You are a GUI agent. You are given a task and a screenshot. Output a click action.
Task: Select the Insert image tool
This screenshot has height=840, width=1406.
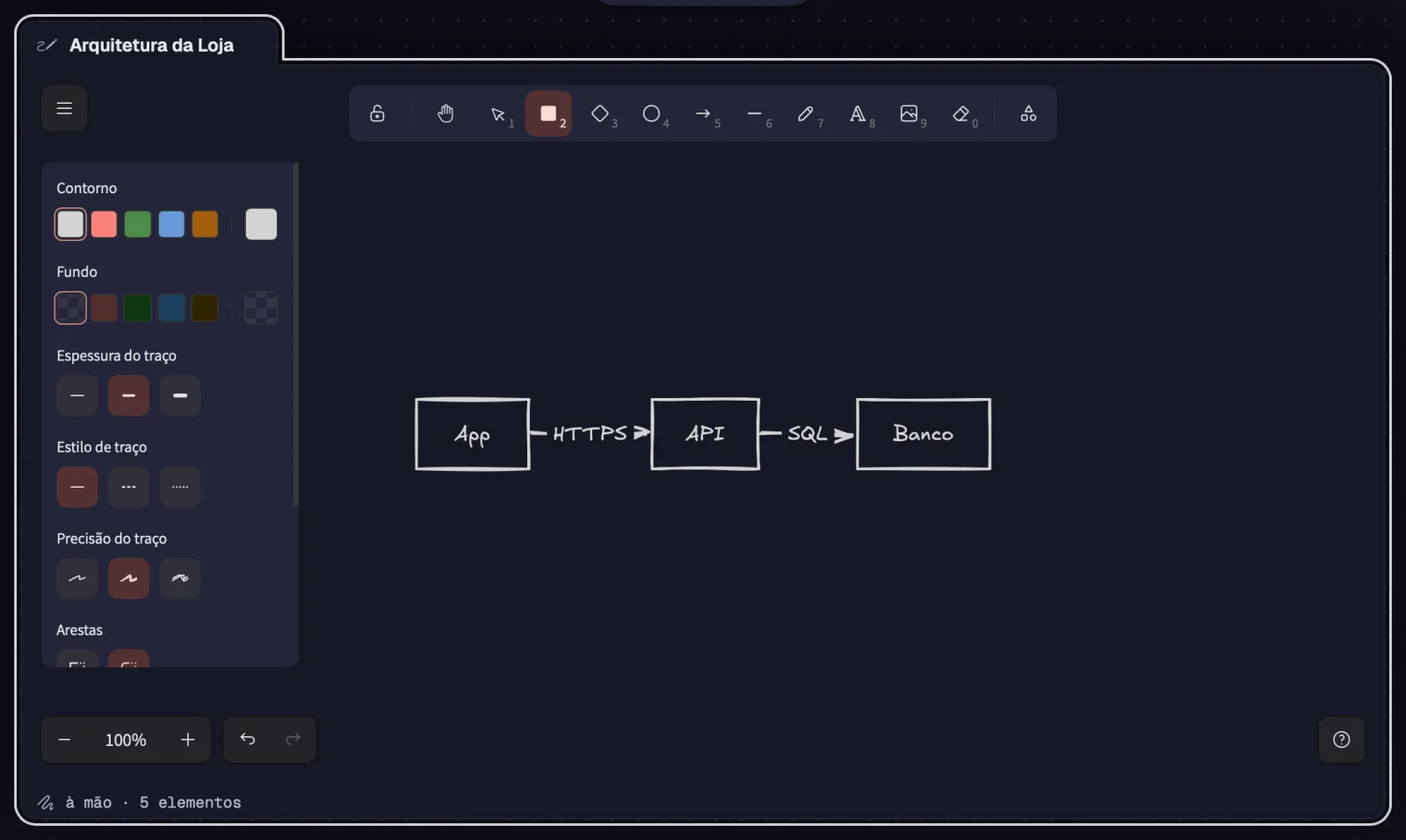[x=910, y=113]
